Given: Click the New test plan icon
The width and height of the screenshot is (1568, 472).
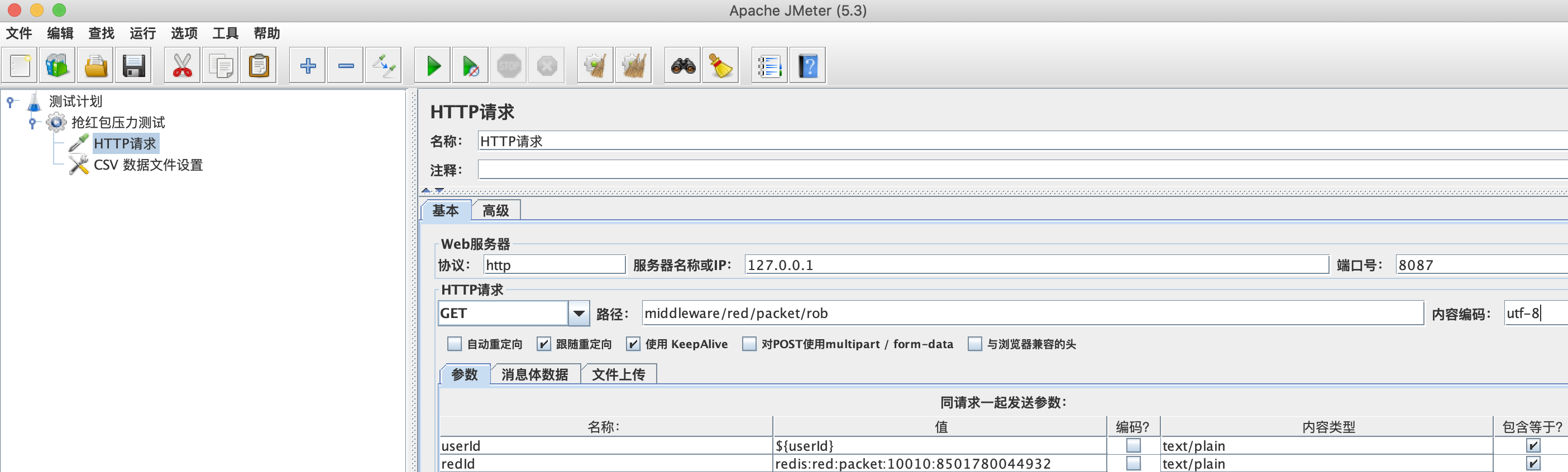Looking at the screenshot, I should coord(20,66).
